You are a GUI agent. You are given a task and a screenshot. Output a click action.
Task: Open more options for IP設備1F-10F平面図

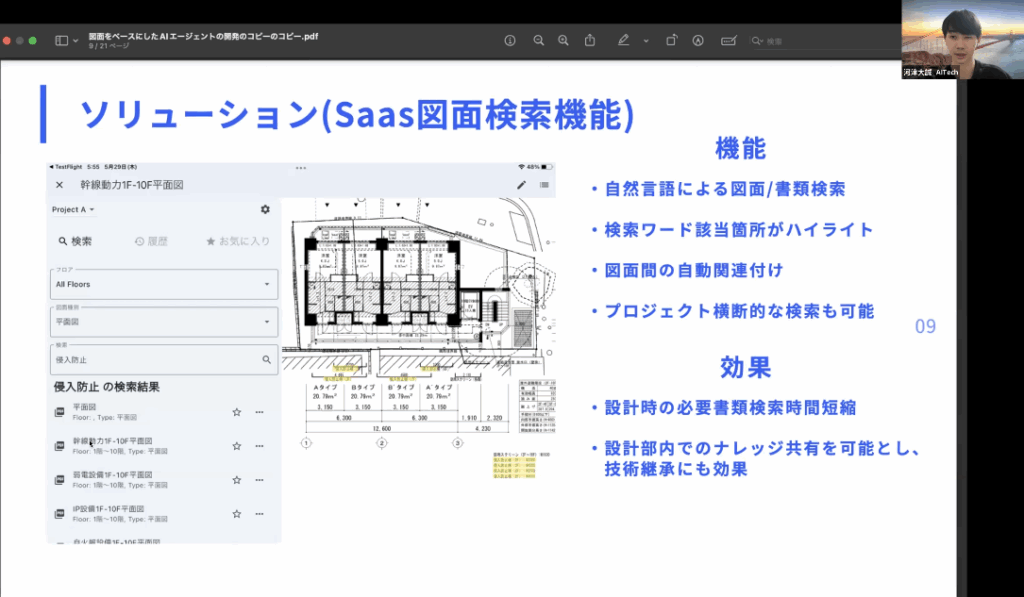pyautogui.click(x=259, y=514)
